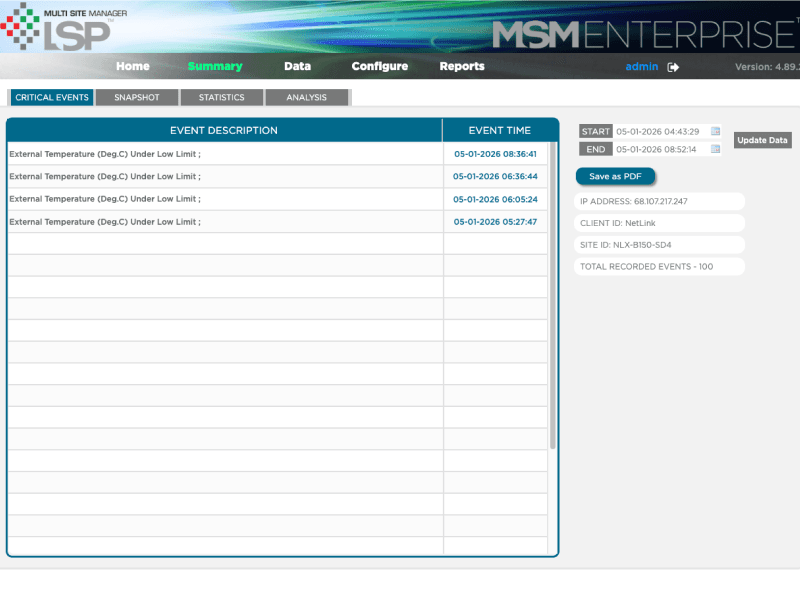Click the LSP Multi Site Manager logo
The height and width of the screenshot is (600, 800).
coord(64,27)
